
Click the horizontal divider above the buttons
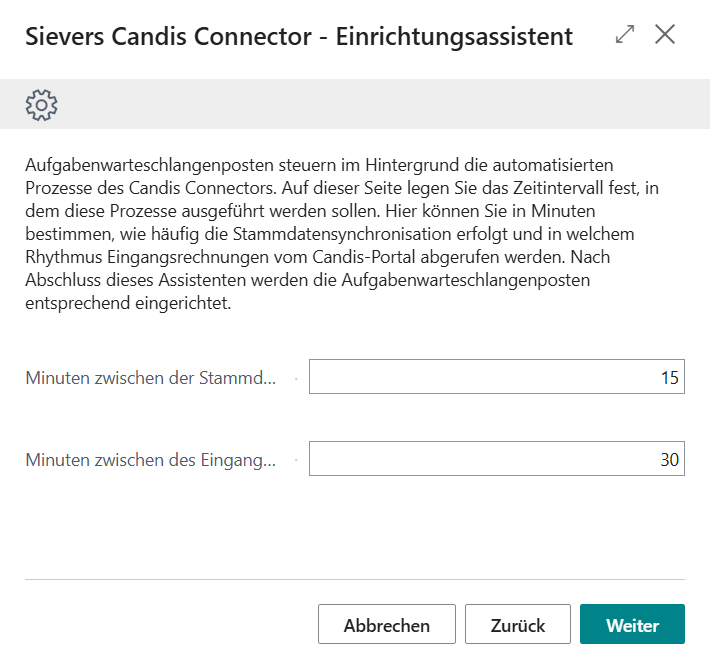coord(355,579)
